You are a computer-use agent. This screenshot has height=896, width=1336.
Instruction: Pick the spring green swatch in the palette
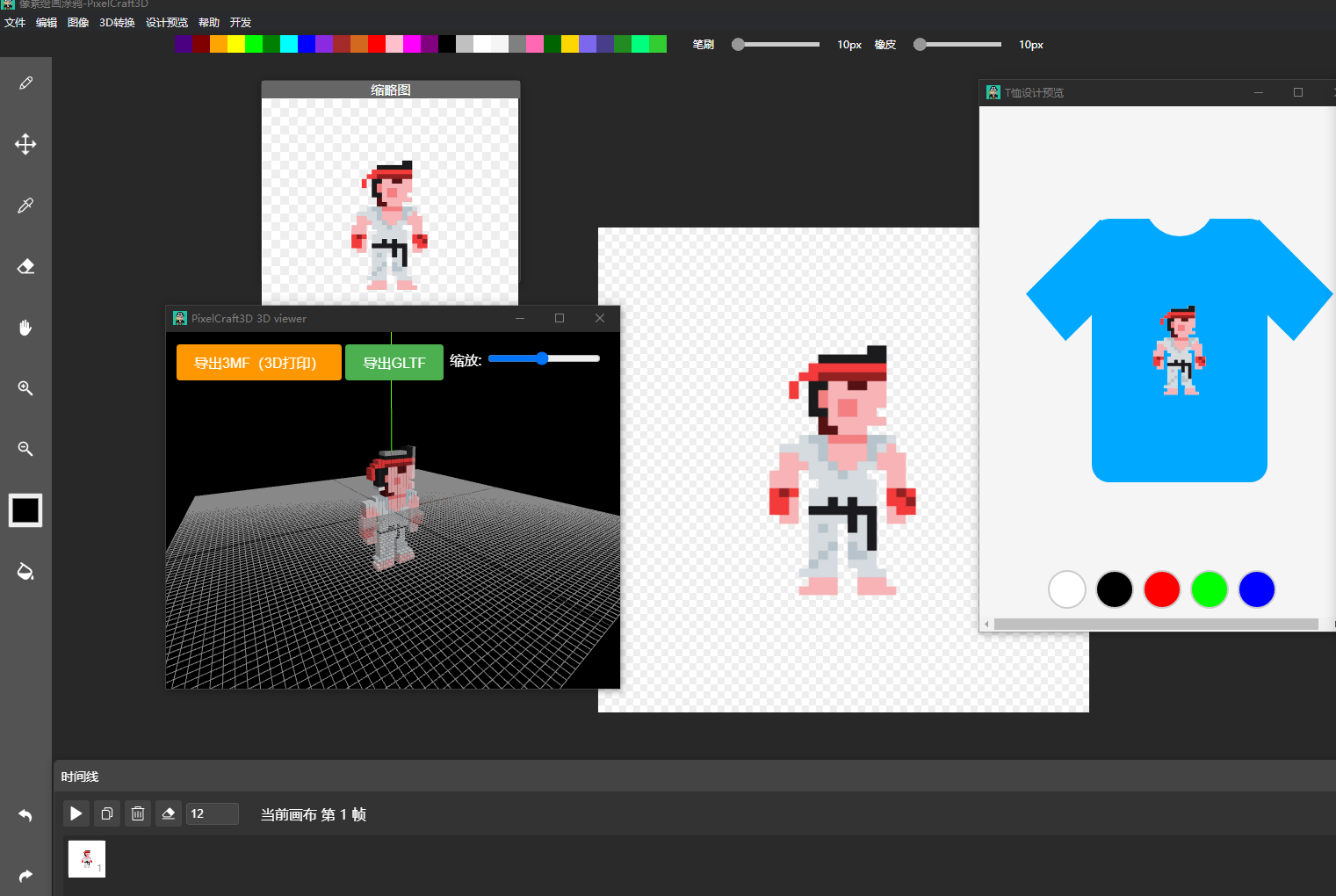pos(640,44)
